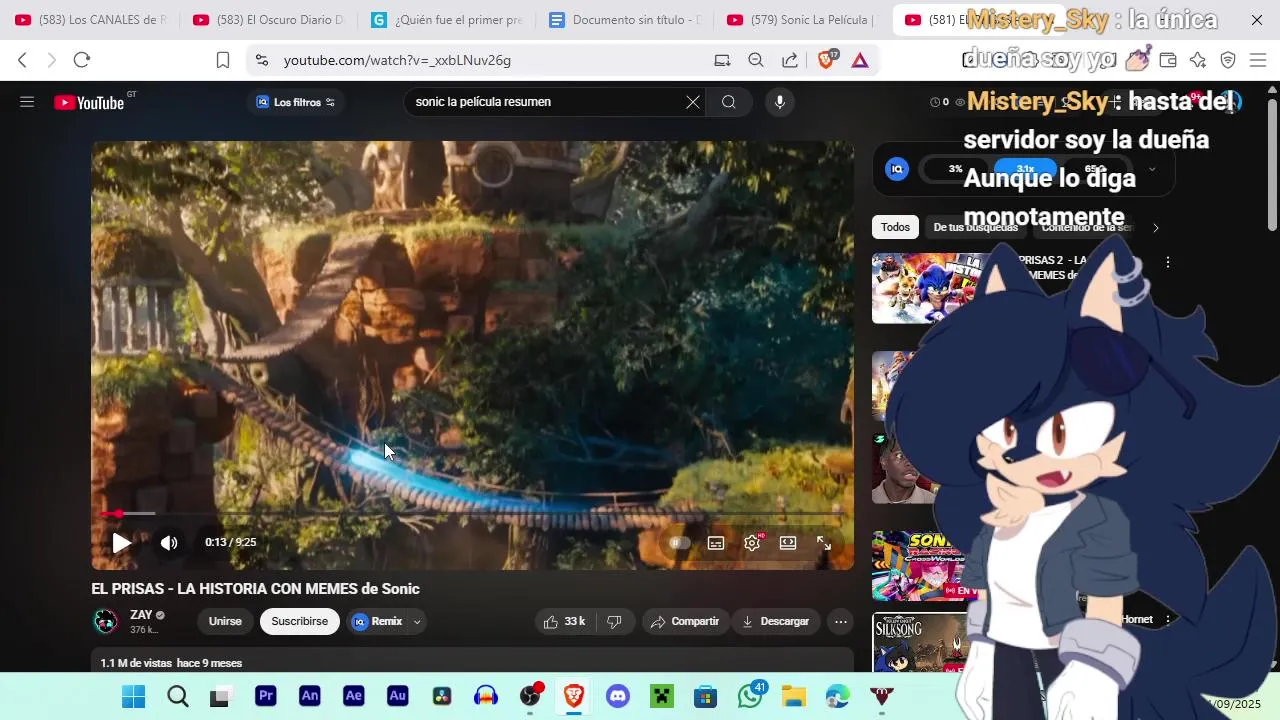Image resolution: width=1280 pixels, height=720 pixels.
Task: Click the search magnifier button
Action: tap(729, 102)
